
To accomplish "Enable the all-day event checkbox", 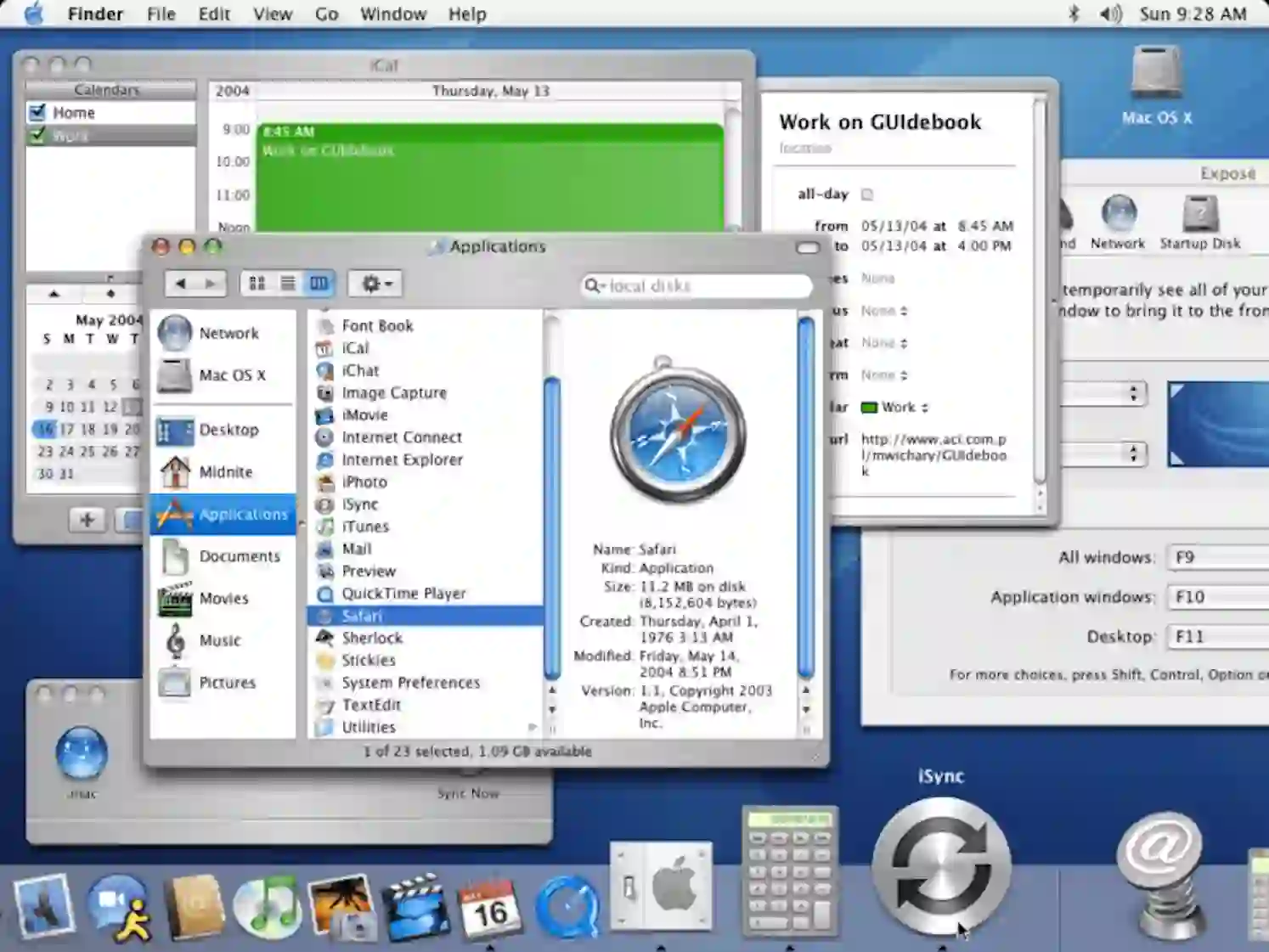I will click(866, 194).
